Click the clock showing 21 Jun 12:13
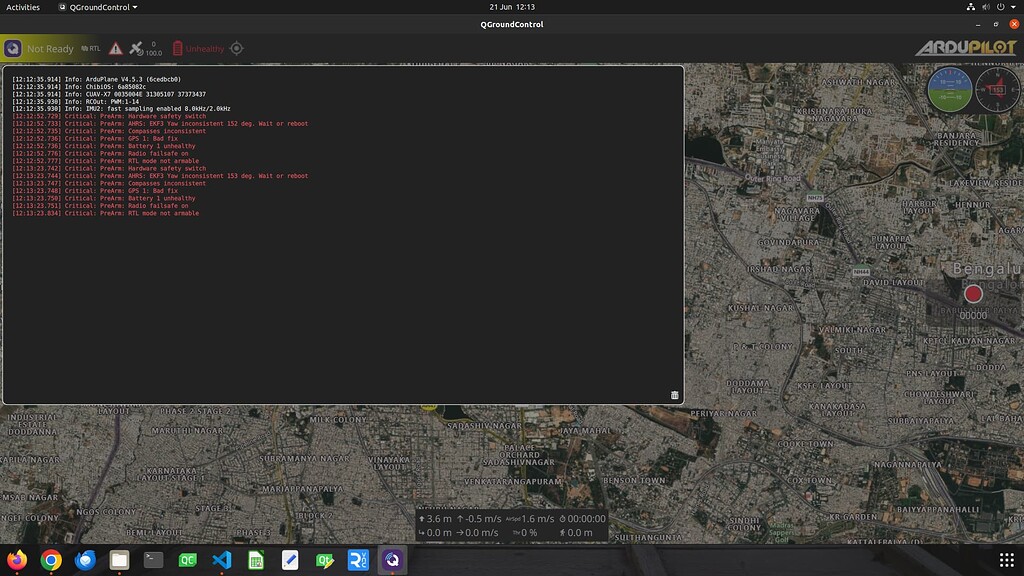Image resolution: width=1024 pixels, height=576 pixels. (512, 6)
